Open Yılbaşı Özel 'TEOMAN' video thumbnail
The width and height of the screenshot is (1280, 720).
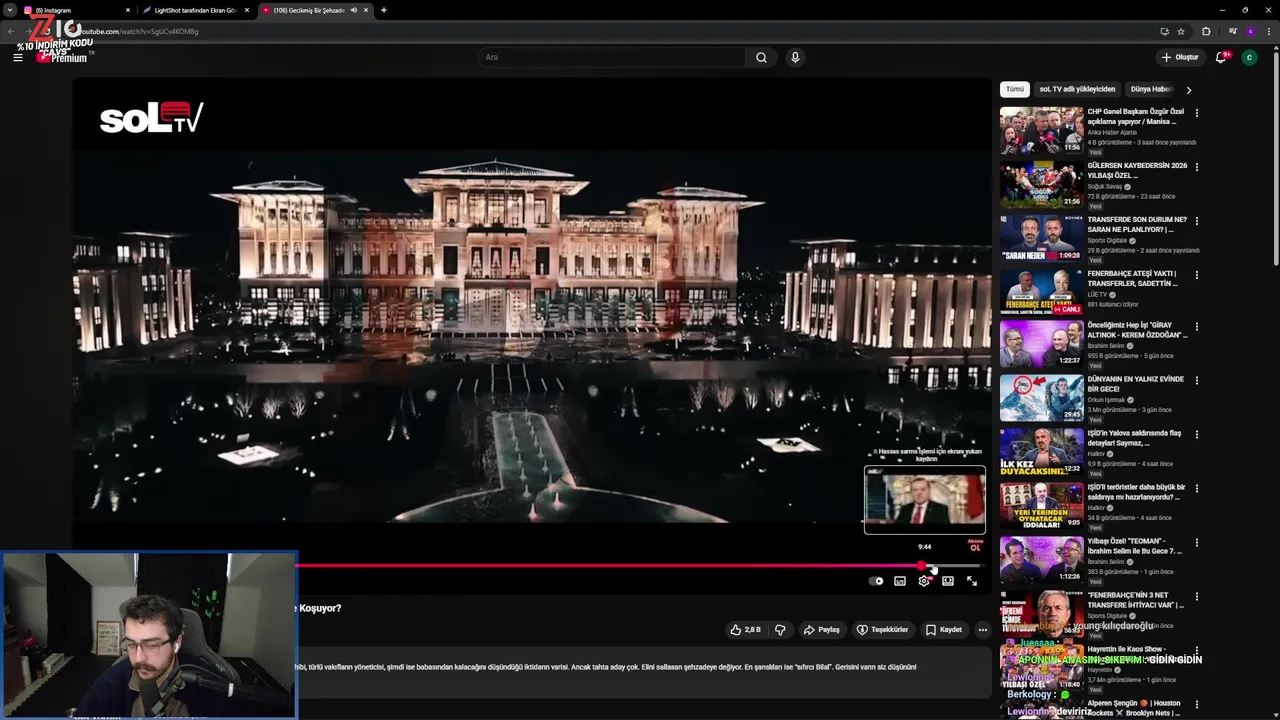tap(1041, 562)
